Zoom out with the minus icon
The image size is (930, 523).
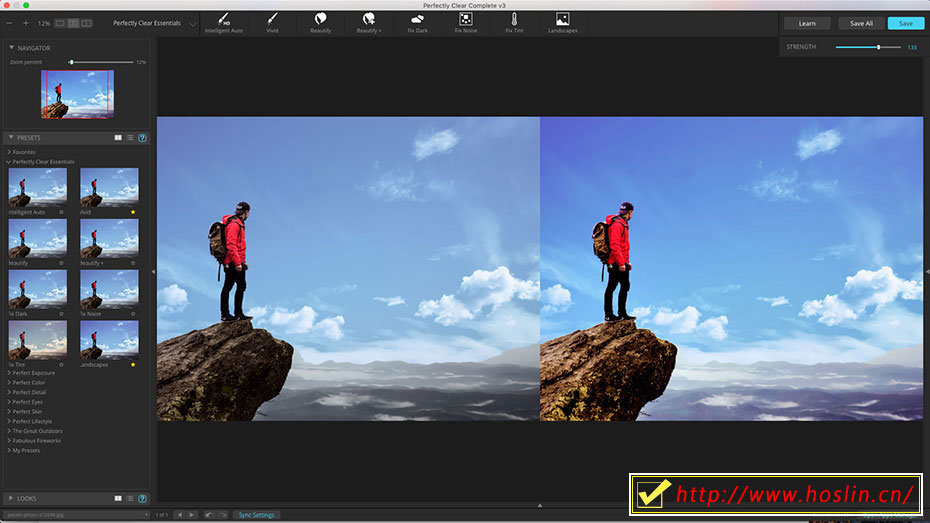9,23
